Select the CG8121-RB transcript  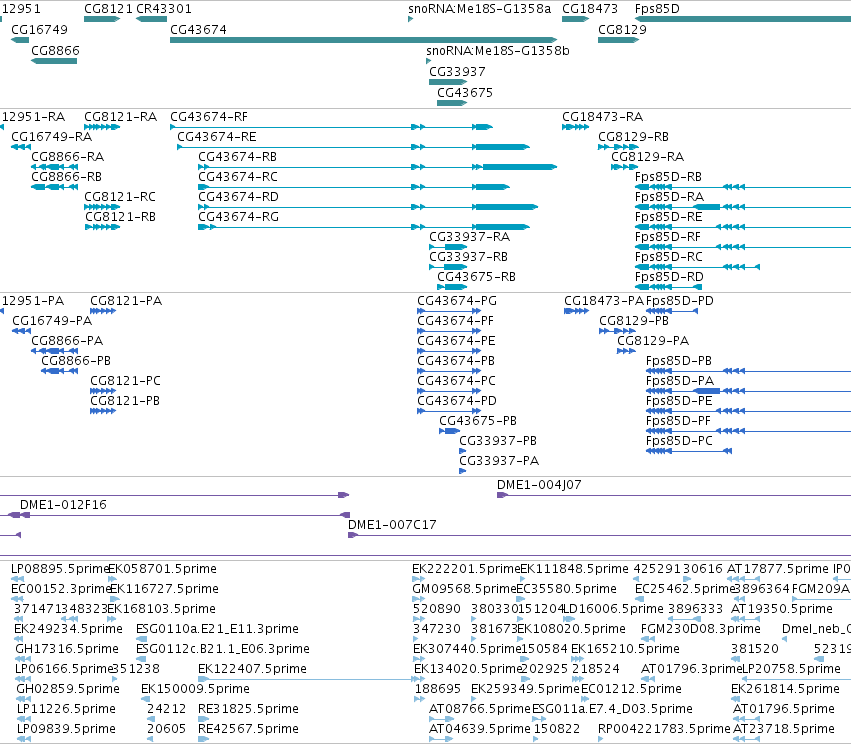click(102, 227)
